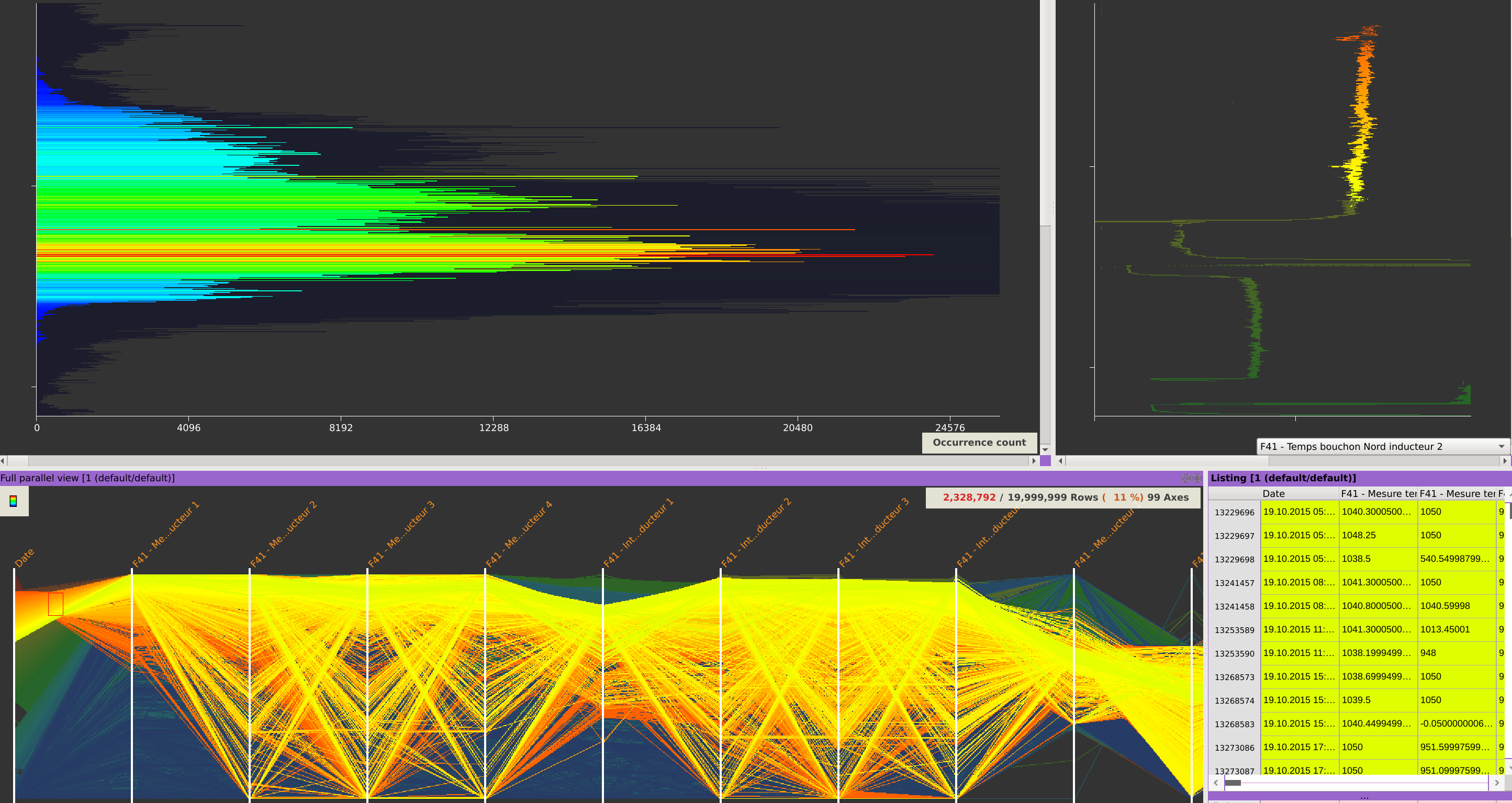Click the rows and axes statistics label
The height and width of the screenshot is (803, 1512).
click(x=1065, y=497)
